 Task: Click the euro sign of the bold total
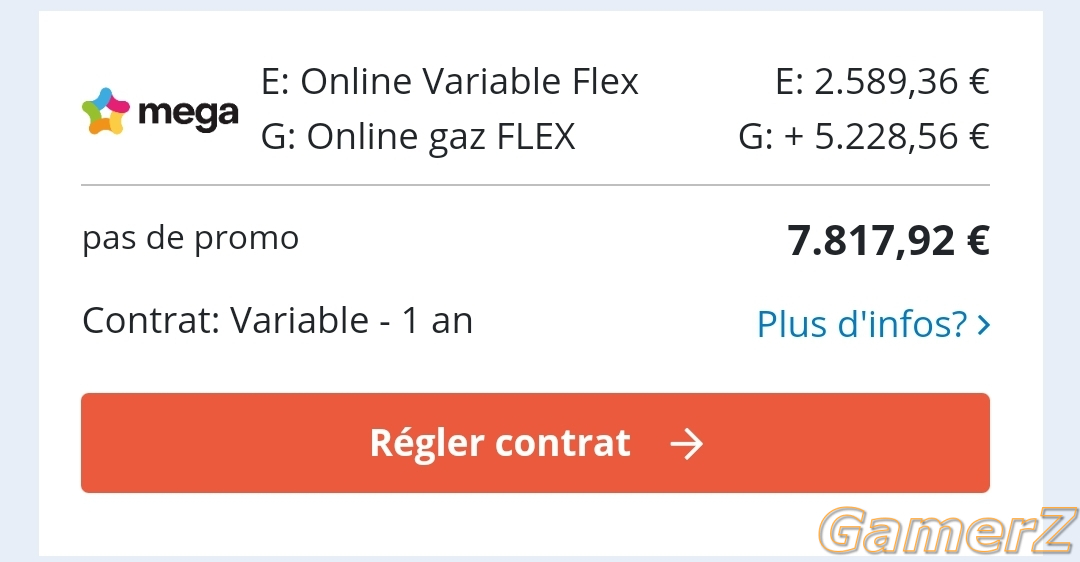(x=978, y=240)
